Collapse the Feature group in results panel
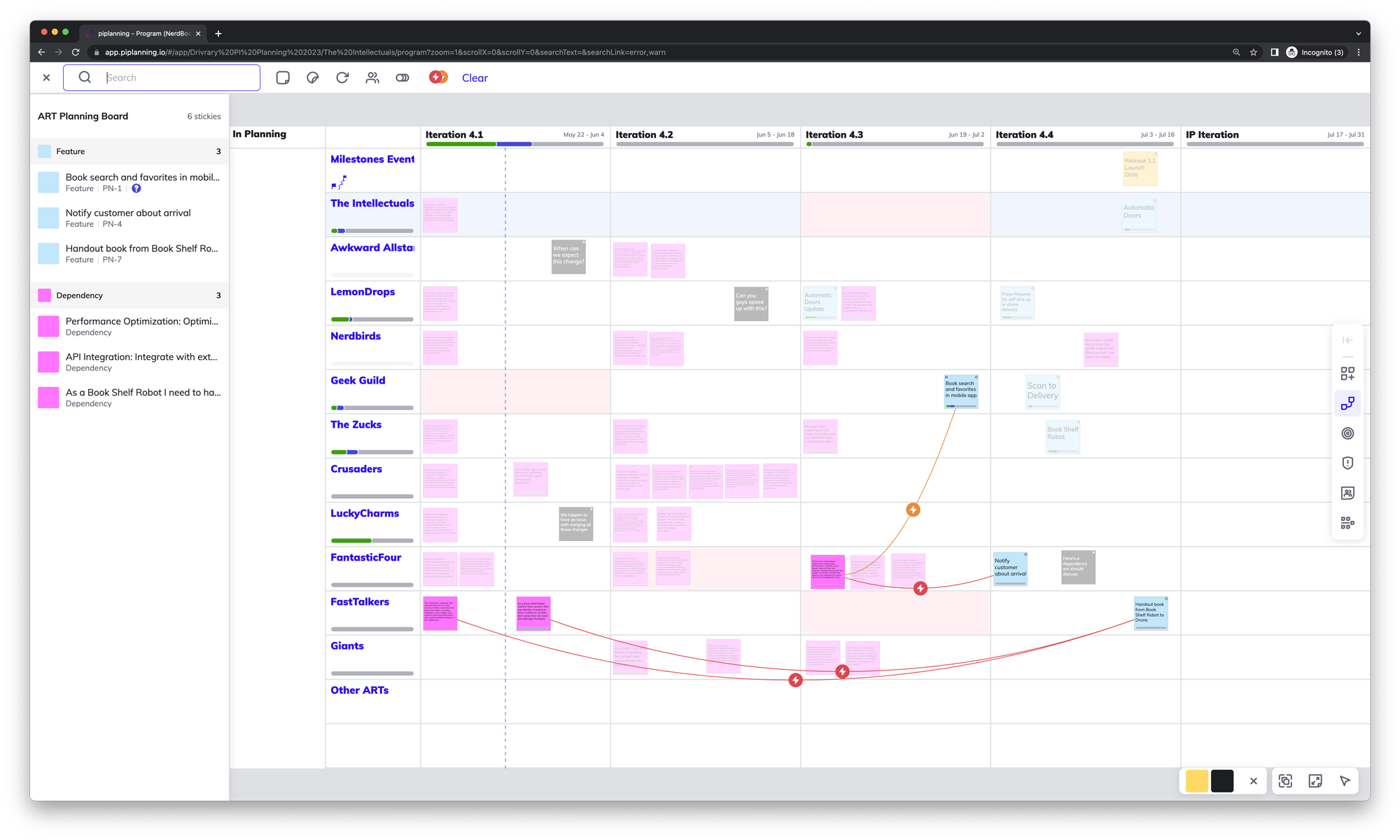The width and height of the screenshot is (1400, 840). tap(129, 151)
